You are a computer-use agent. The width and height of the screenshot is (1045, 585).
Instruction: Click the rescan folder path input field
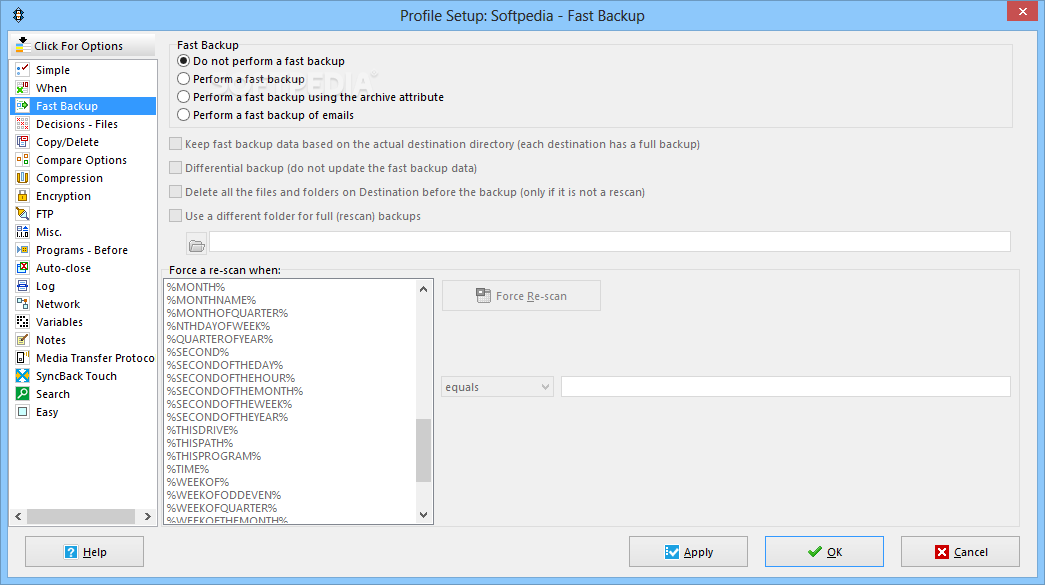pyautogui.click(x=610, y=241)
